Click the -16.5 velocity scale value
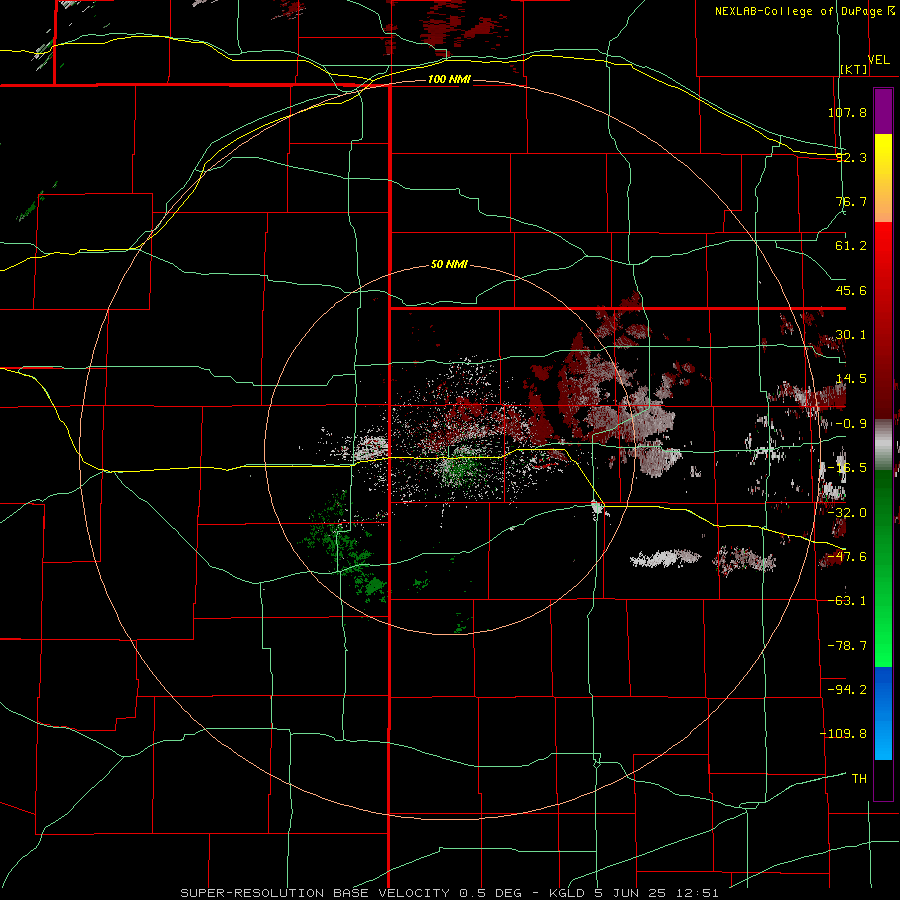This screenshot has height=900, width=900. 847,468
